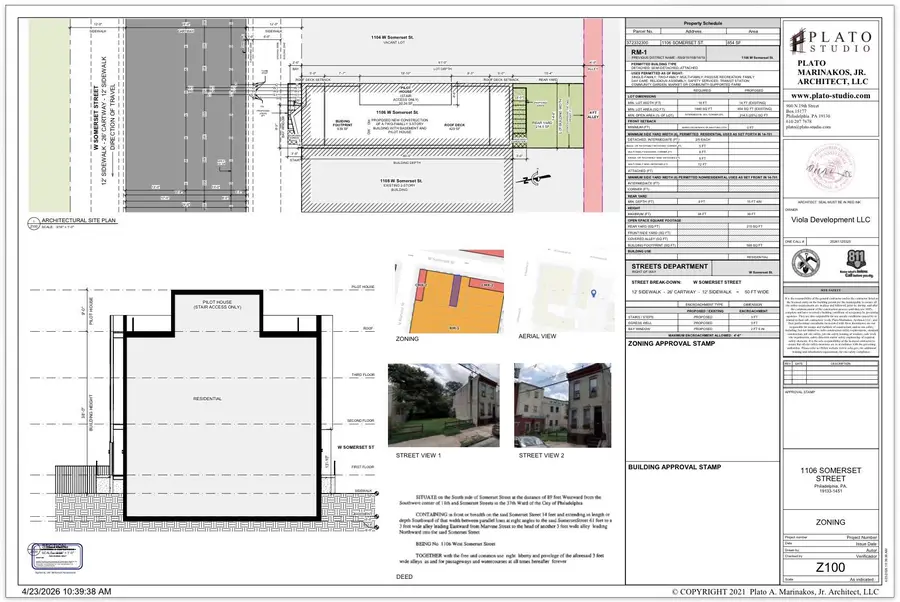
Task: Click the 'ROOF' level marker in section
Action: point(368,329)
